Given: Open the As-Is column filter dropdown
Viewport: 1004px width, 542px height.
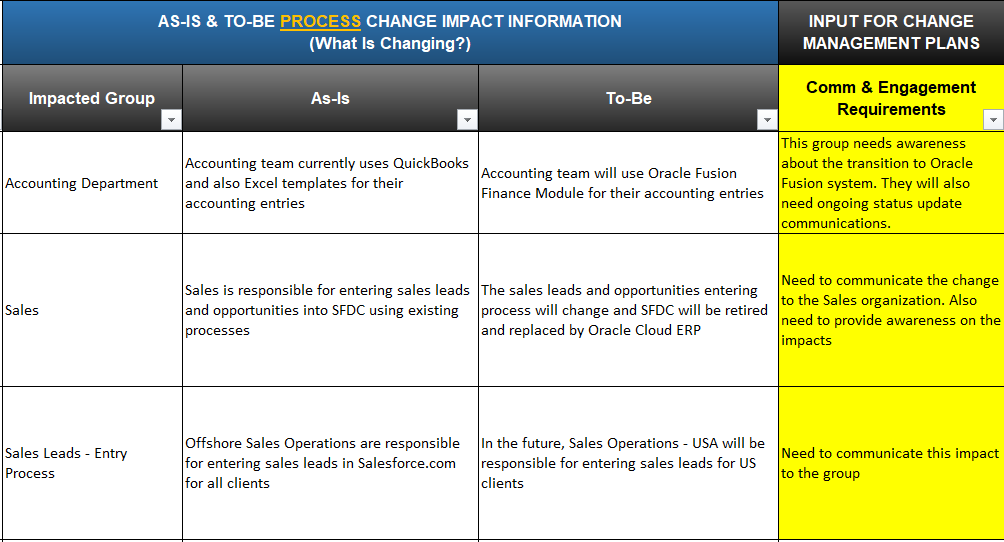Looking at the screenshot, I should pos(467,120).
